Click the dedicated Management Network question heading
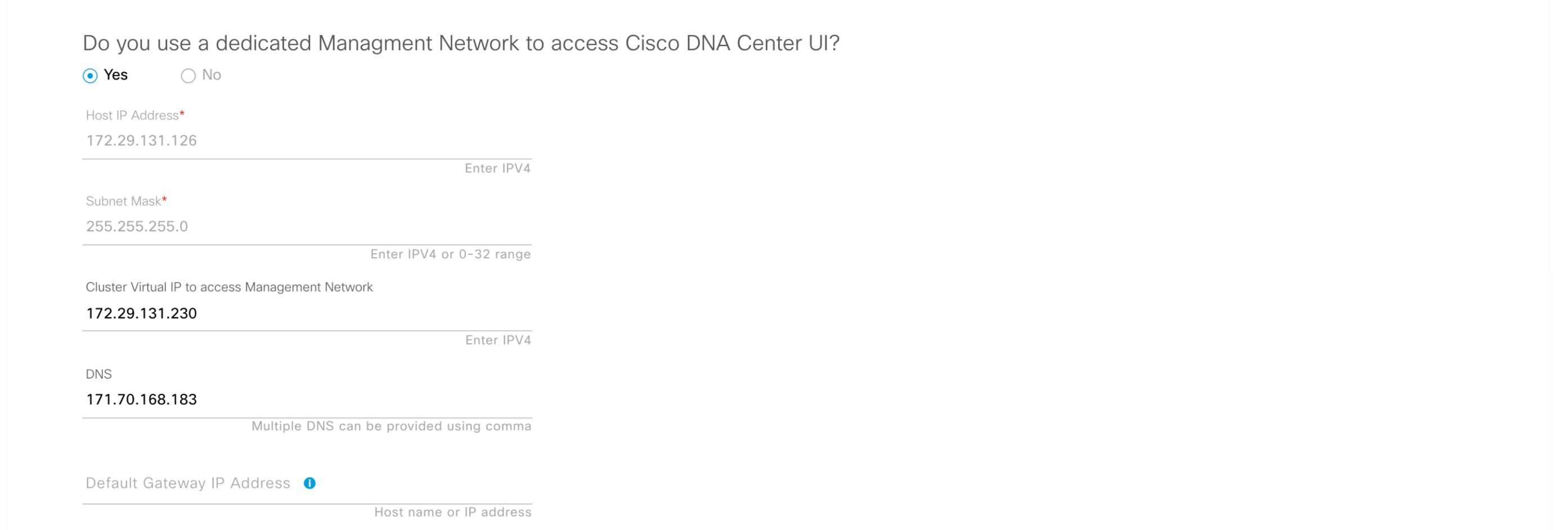Image resolution: width=1568 pixels, height=530 pixels. [461, 43]
